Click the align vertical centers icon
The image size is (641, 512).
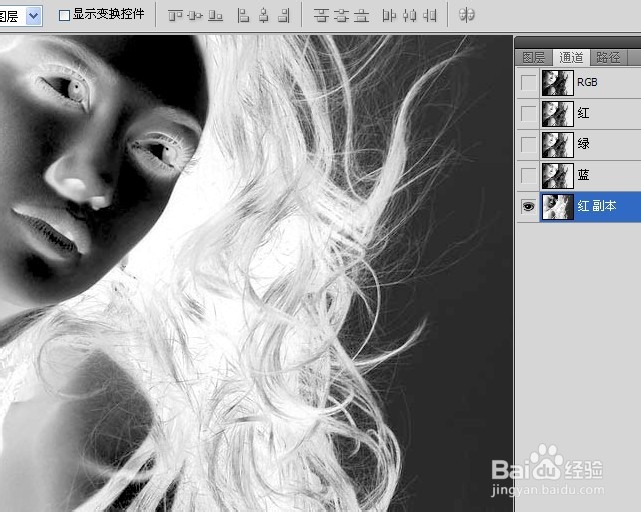195,16
